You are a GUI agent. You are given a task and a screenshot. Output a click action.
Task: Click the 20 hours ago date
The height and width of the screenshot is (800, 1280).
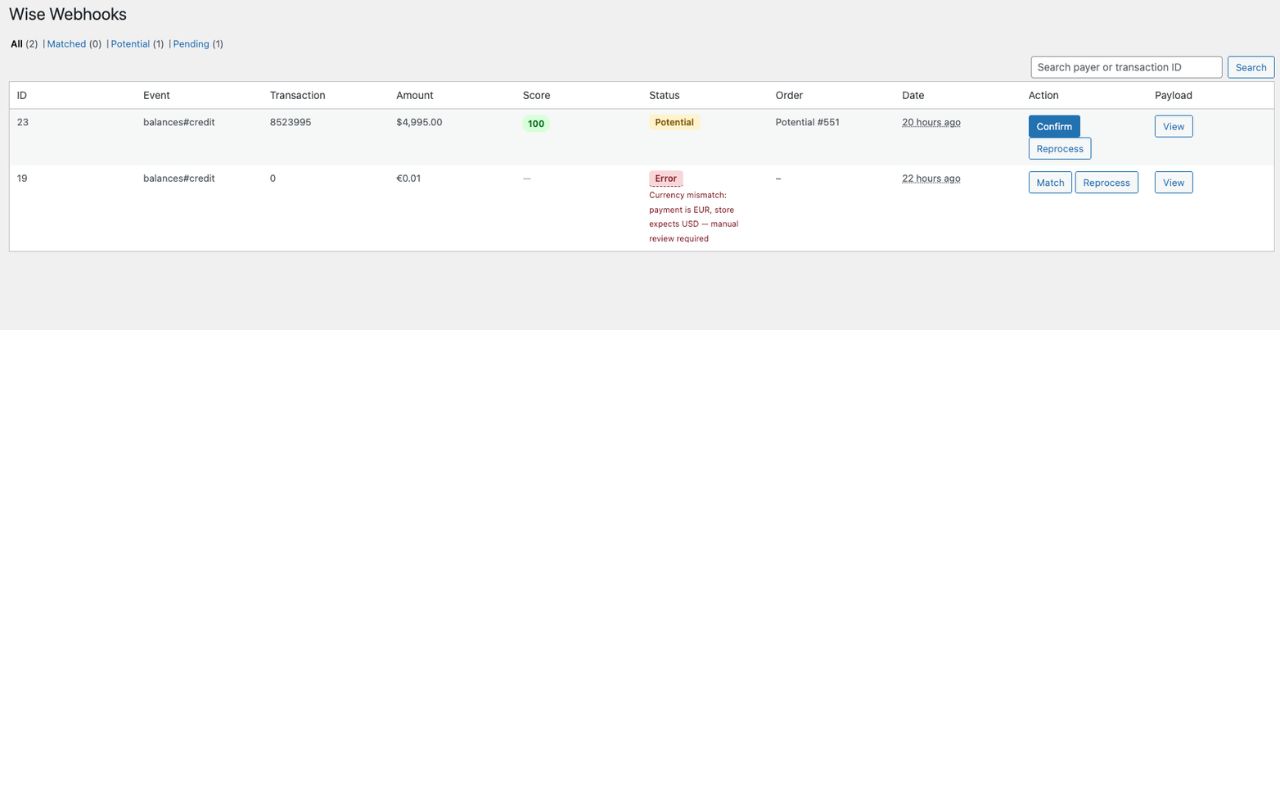coord(931,122)
